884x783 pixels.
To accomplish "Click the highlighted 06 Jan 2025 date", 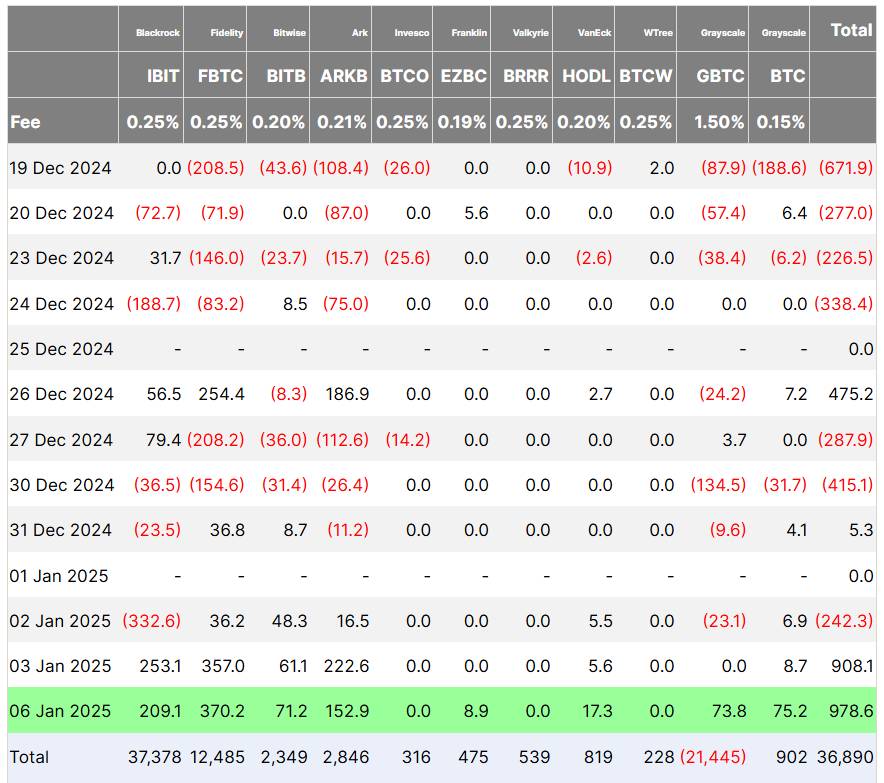I will 60,711.
